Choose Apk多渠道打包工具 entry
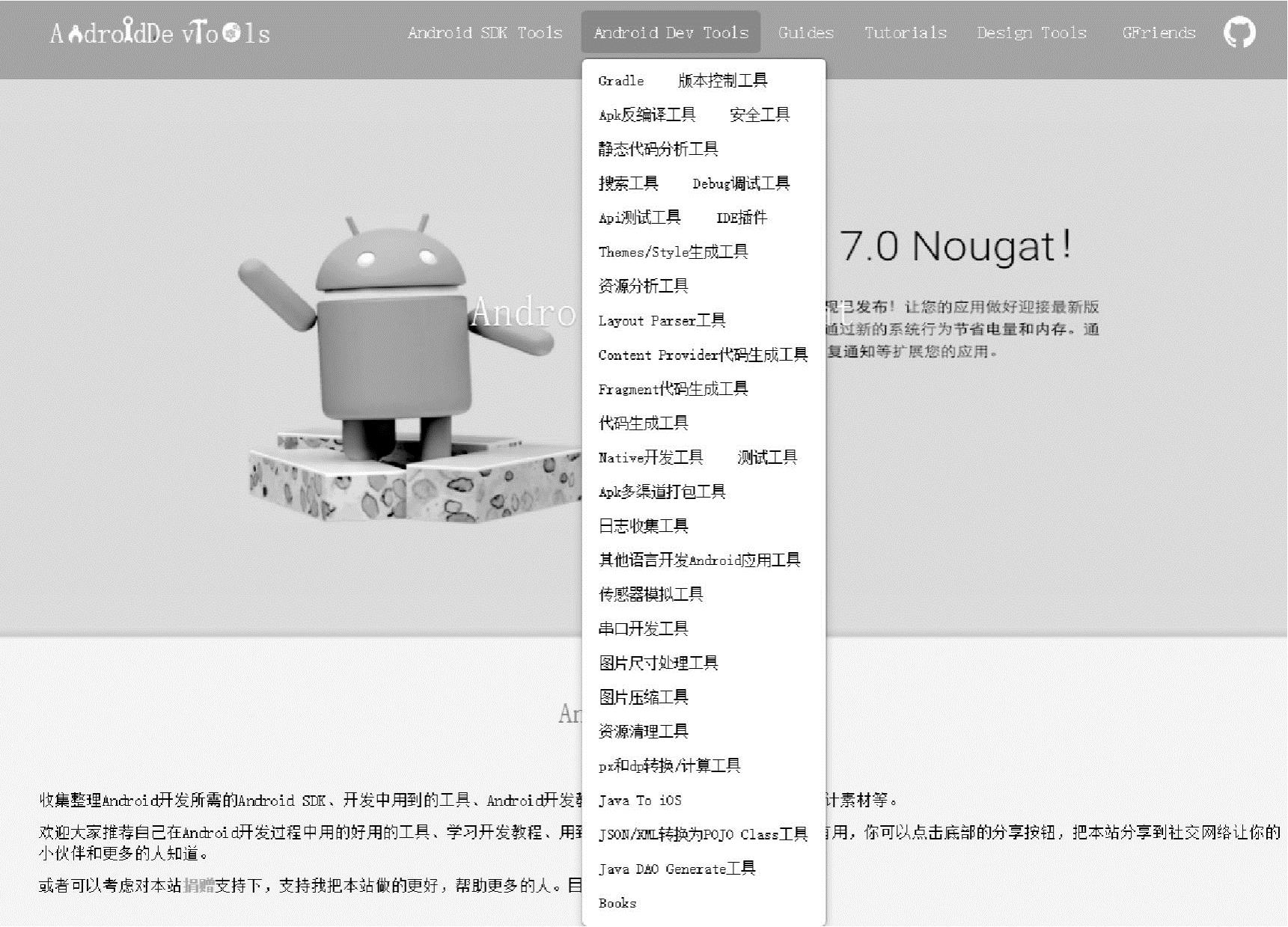The height and width of the screenshot is (927, 1288). coord(662,492)
